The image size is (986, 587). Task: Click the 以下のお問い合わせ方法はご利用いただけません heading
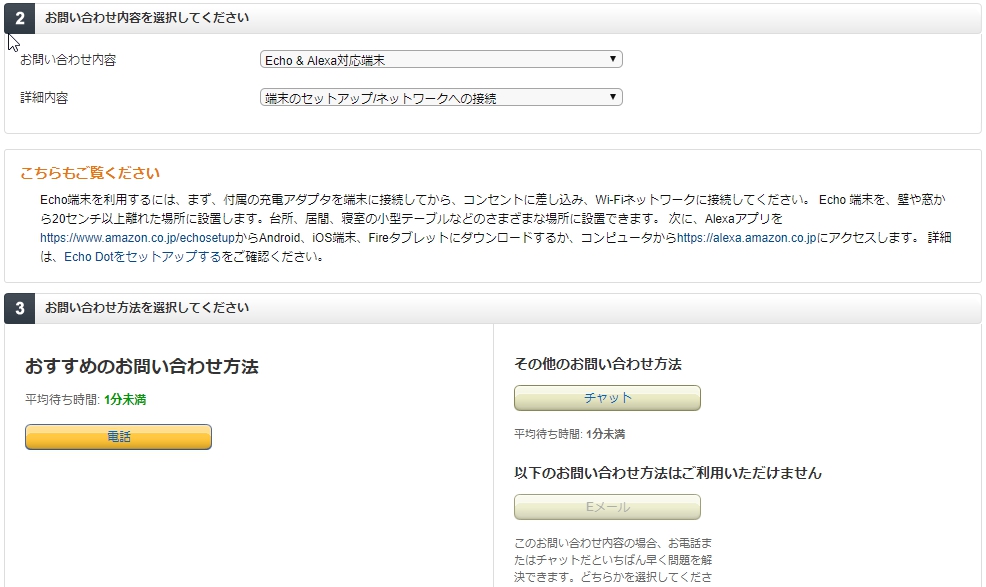[667, 473]
